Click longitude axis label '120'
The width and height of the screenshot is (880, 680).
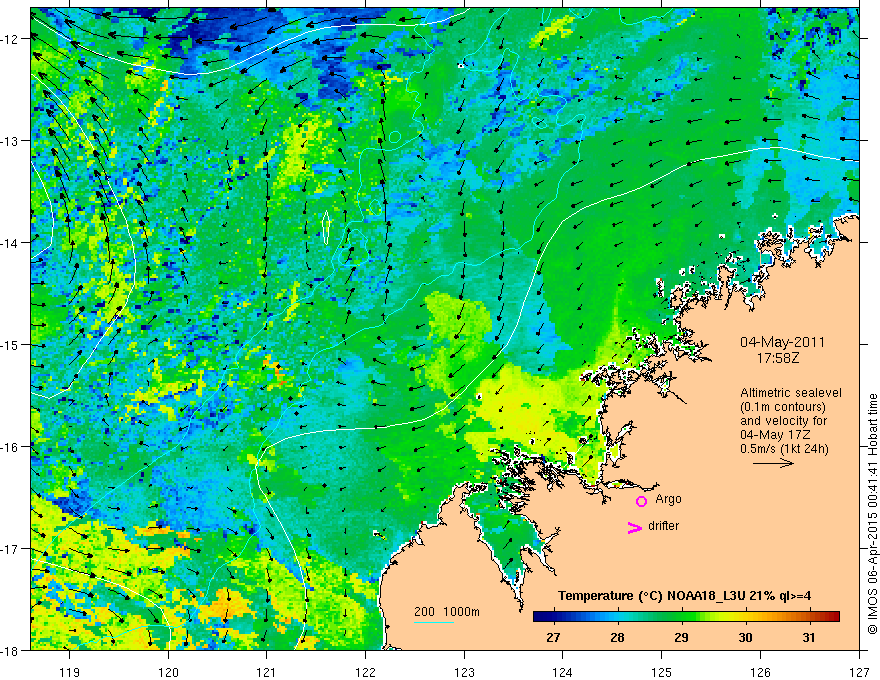(x=168, y=672)
